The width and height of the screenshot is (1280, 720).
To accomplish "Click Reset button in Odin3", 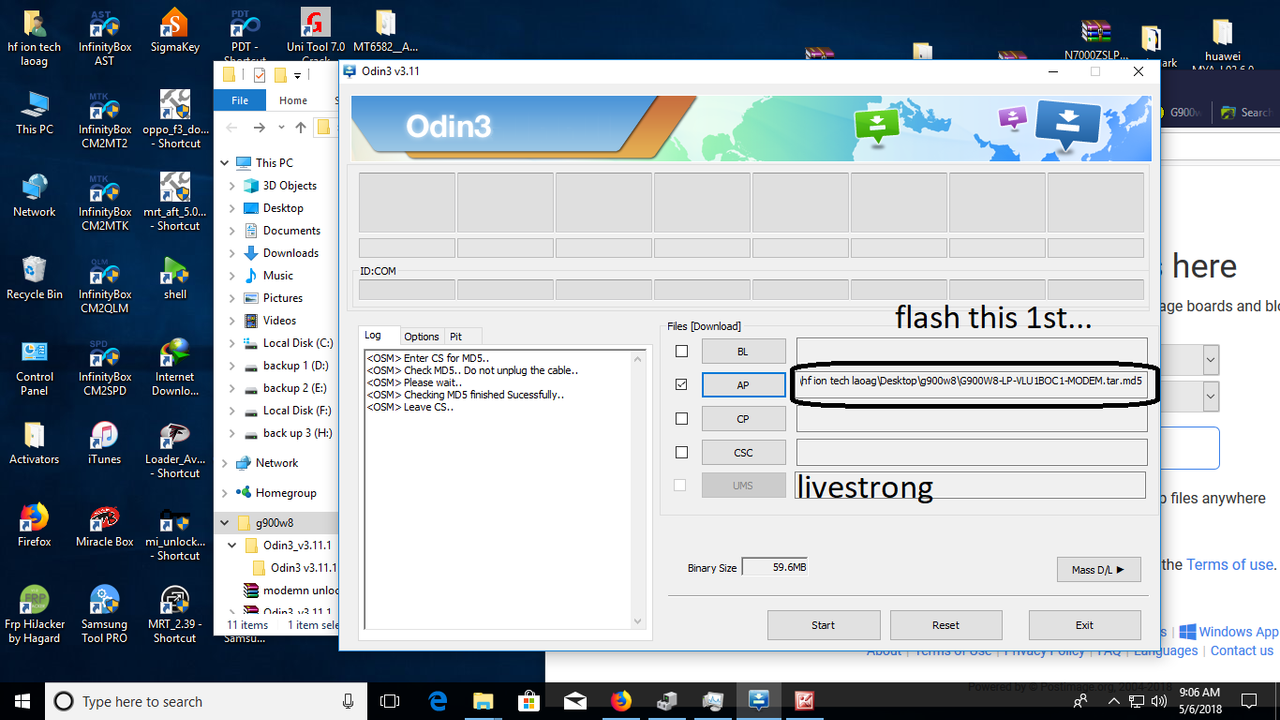I will pos(946,625).
